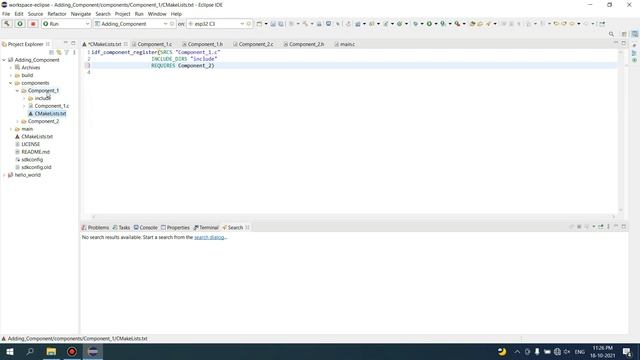640x360 pixels.
Task: Open the Window menu
Action: 157,14
